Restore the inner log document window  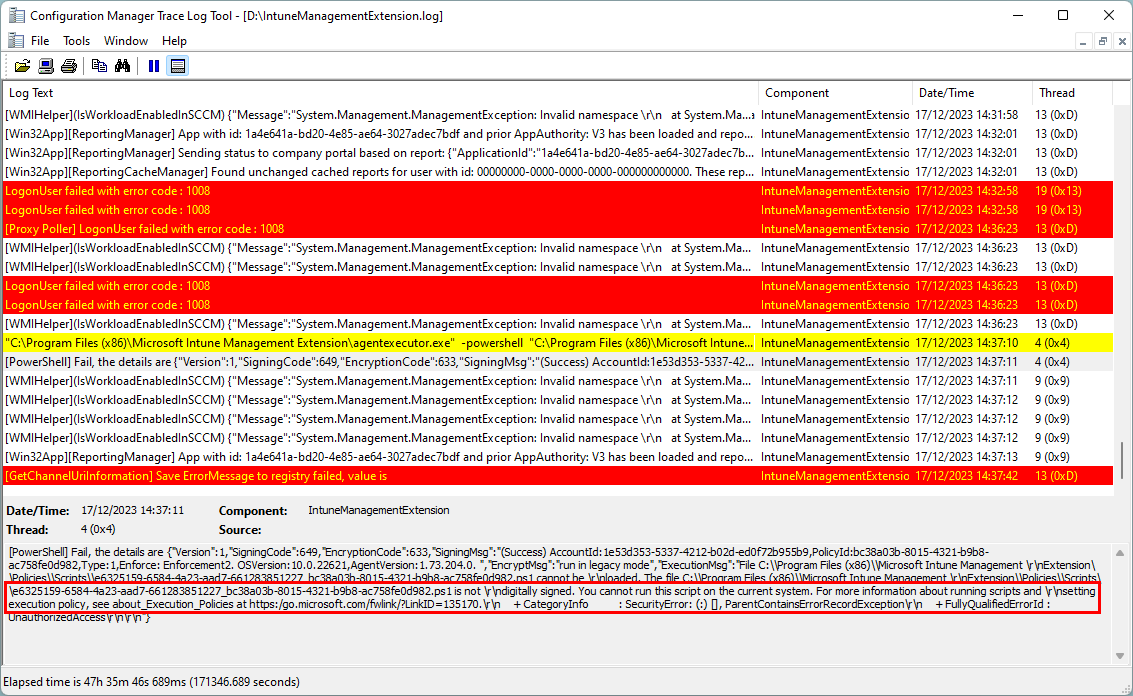(x=1102, y=41)
